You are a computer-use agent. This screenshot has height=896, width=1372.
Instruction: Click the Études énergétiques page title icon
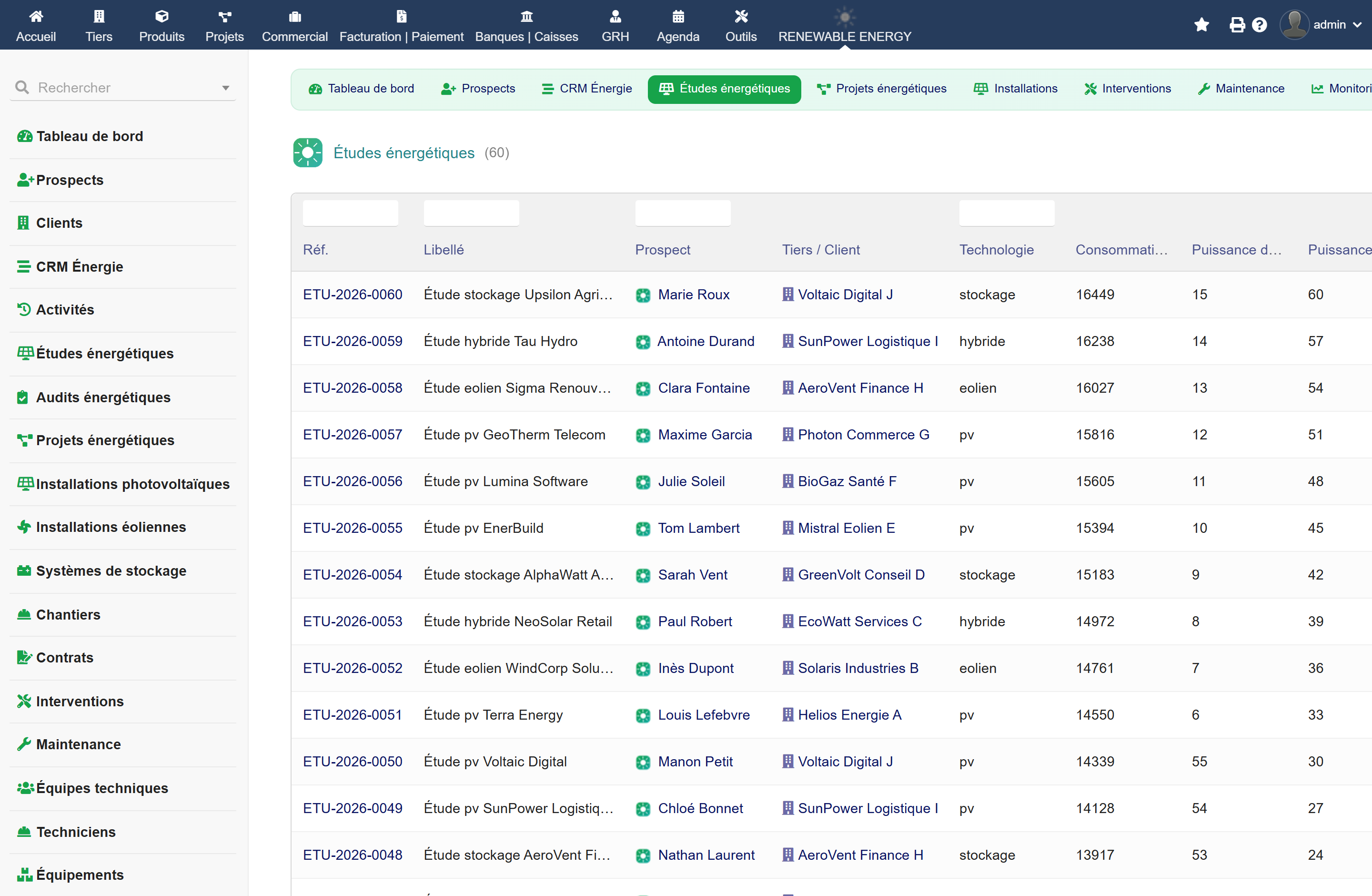[307, 153]
